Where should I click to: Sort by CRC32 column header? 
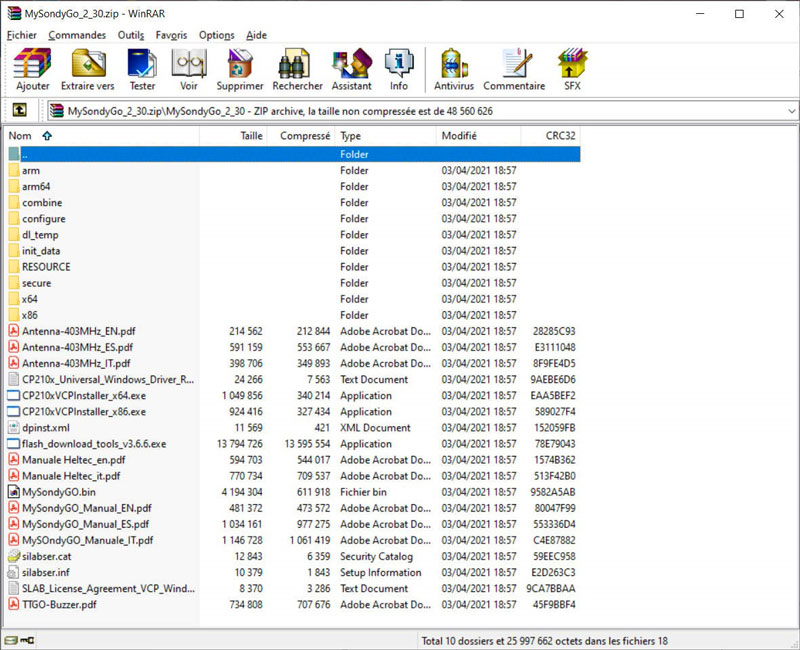[x=551, y=136]
